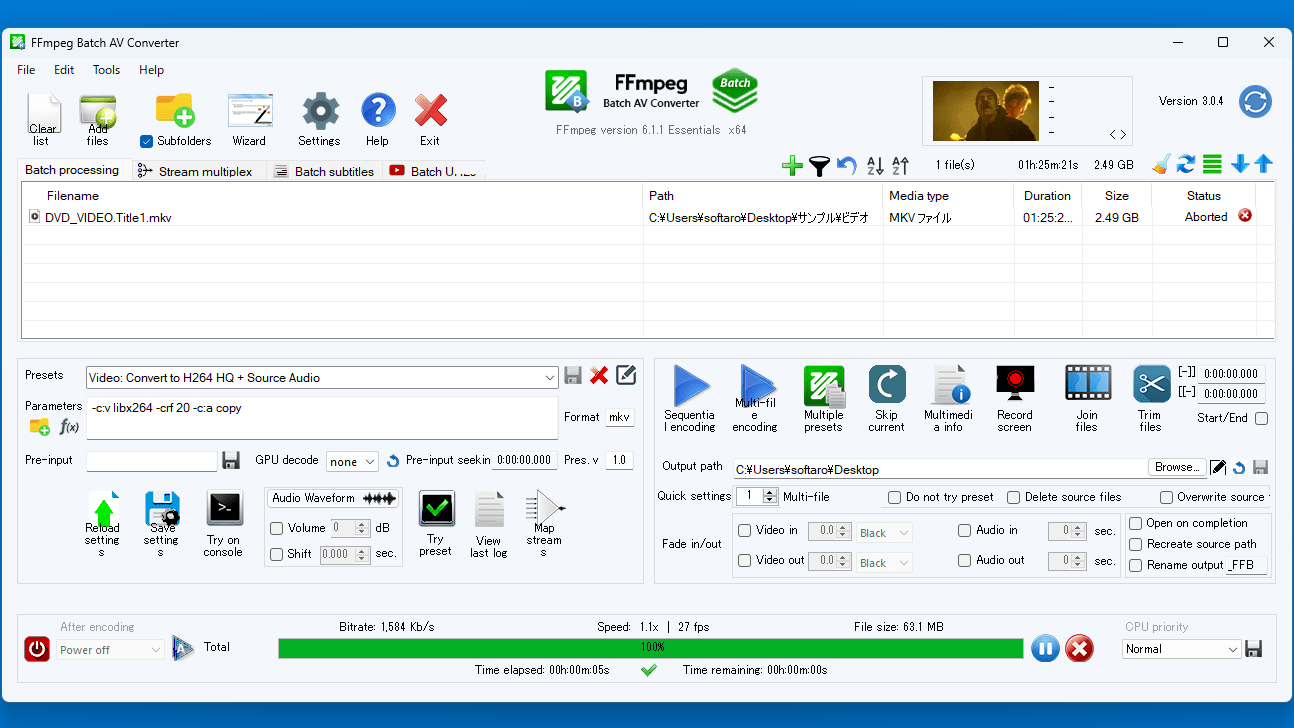
Task: Enable Open on completion checkbox
Action: click(1135, 523)
